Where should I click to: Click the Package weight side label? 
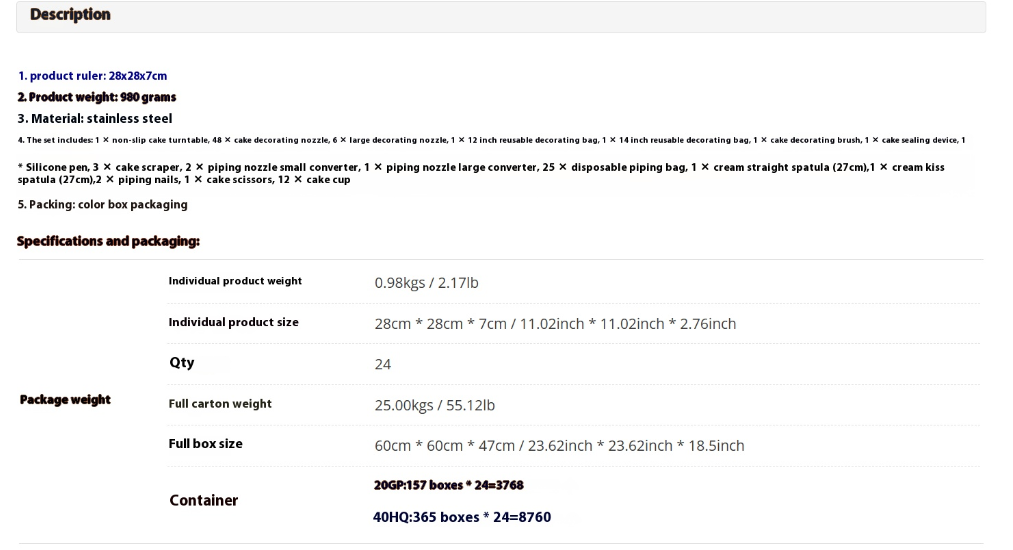pos(65,400)
